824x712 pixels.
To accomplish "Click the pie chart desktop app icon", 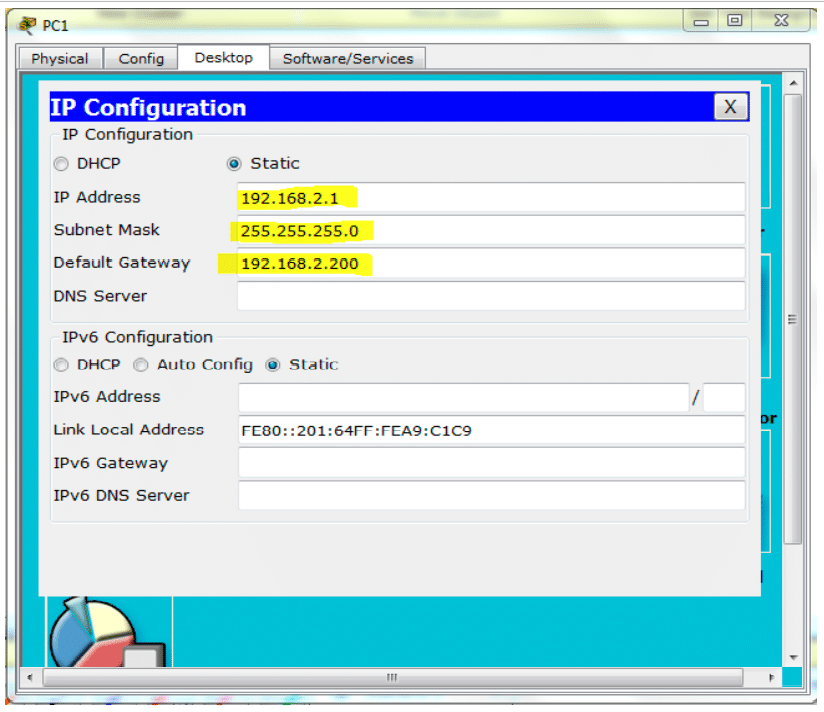I will click(x=107, y=632).
